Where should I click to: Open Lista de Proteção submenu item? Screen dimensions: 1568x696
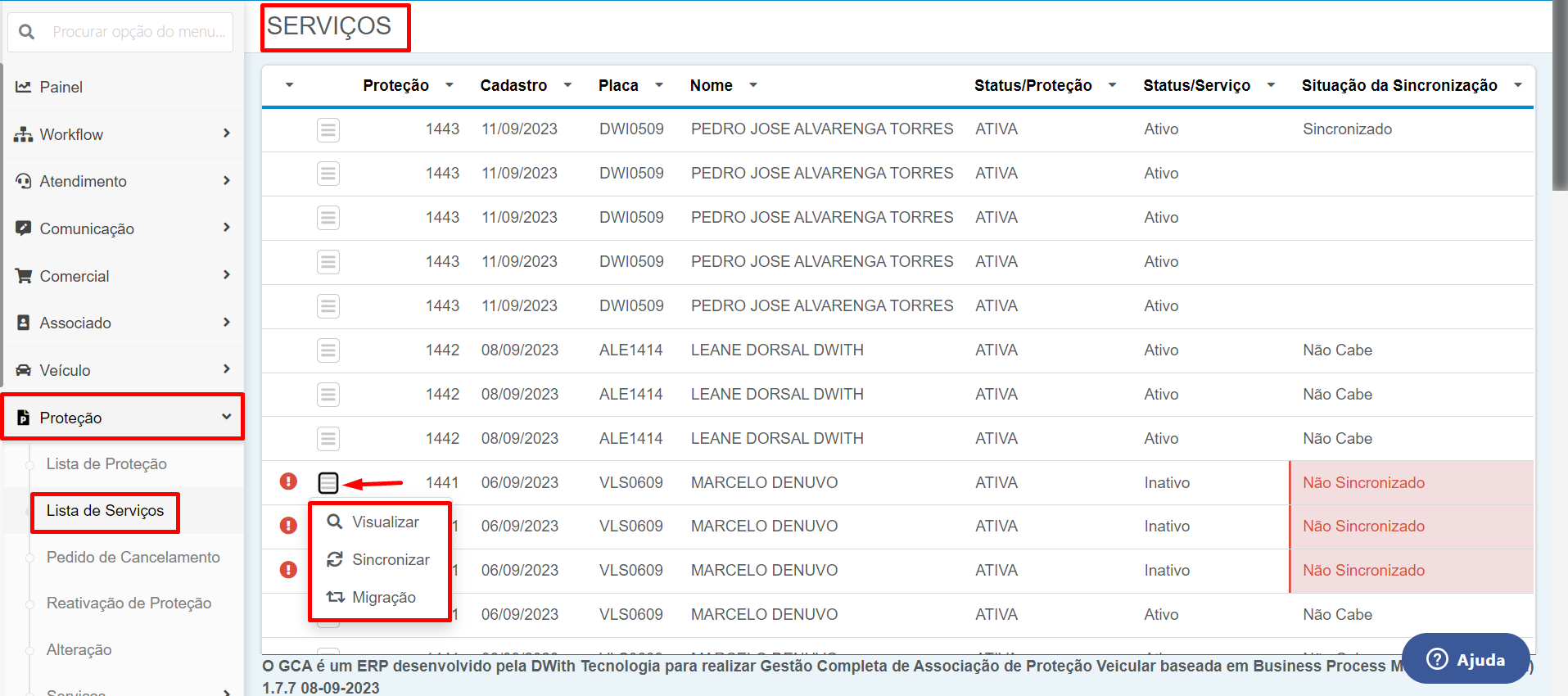106,463
